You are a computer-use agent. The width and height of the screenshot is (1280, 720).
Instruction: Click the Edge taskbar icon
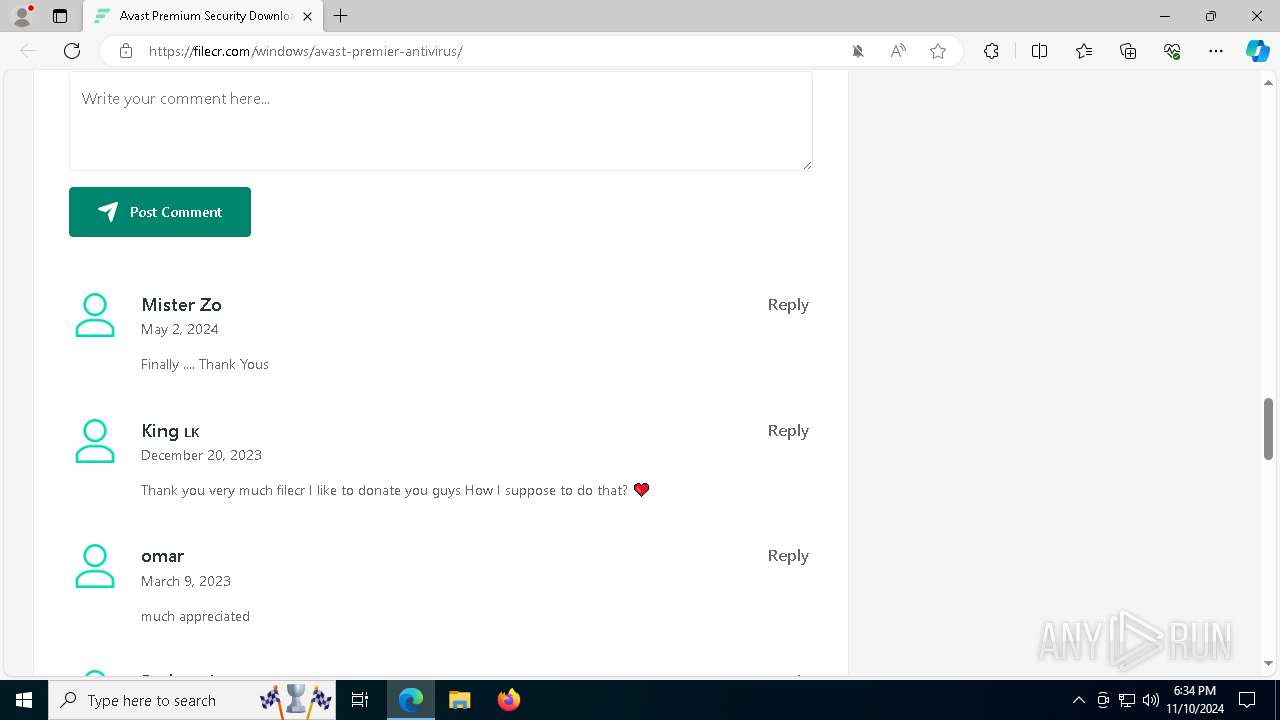pyautogui.click(x=411, y=700)
